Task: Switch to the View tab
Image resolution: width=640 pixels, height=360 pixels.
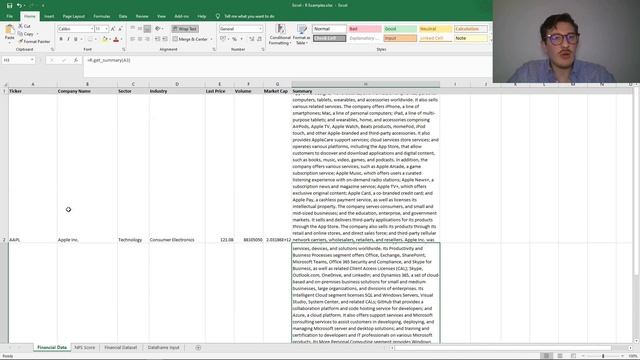Action: pos(161,16)
